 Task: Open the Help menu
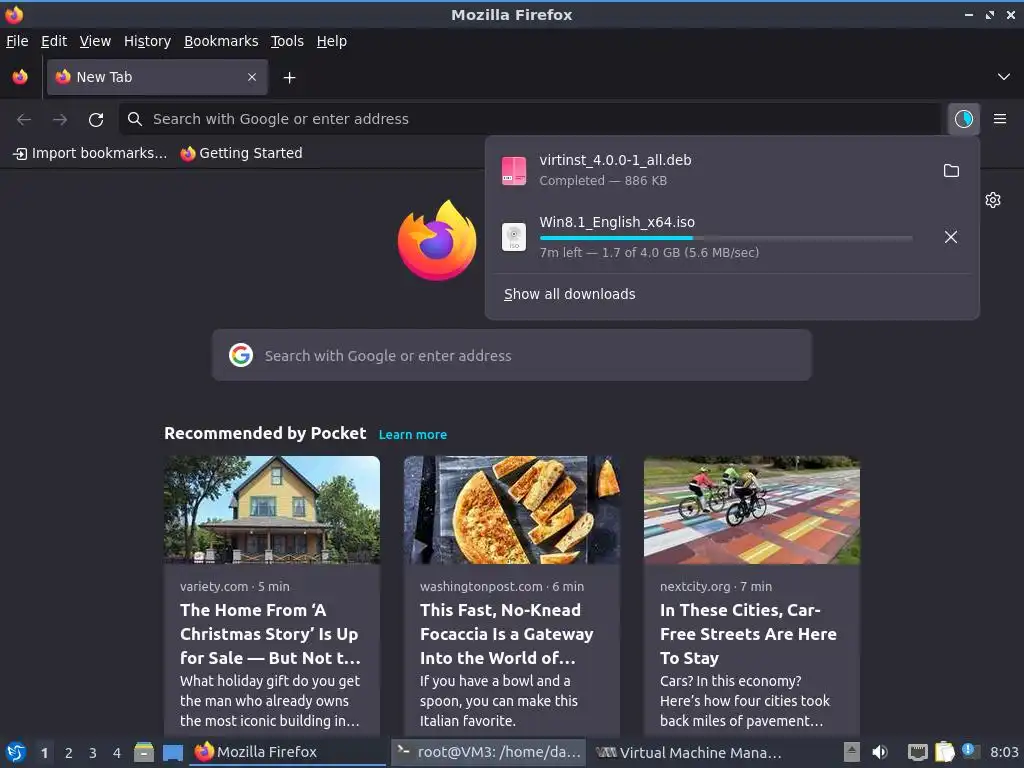coord(332,41)
